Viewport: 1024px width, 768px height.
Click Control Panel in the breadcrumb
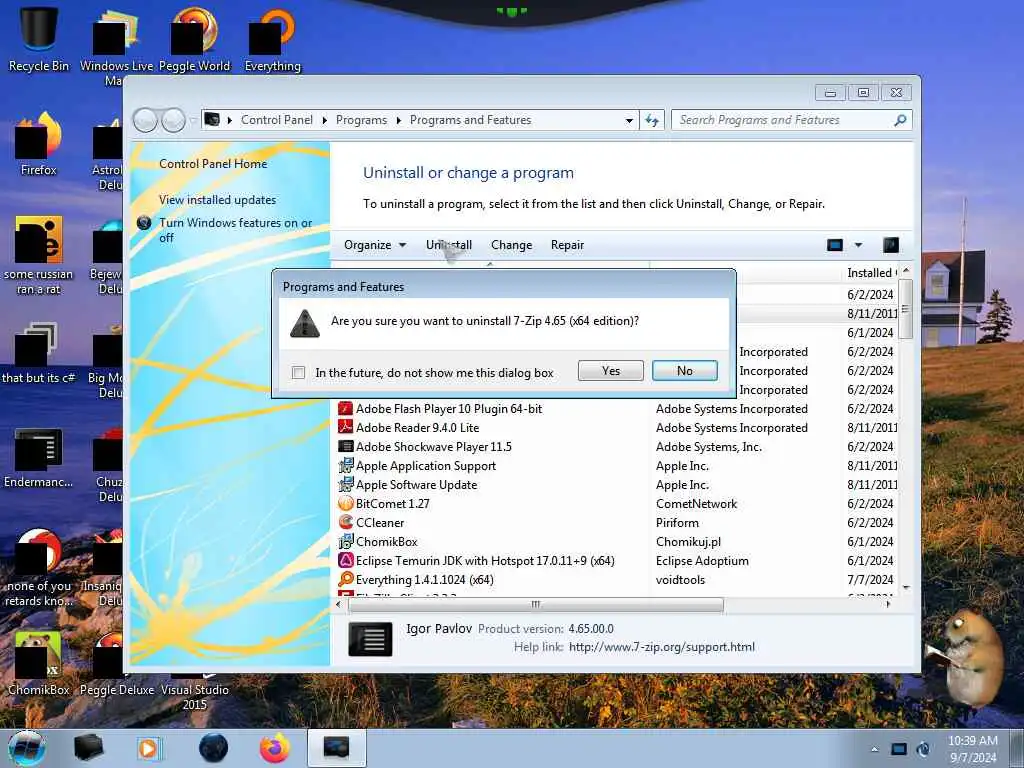coord(277,120)
